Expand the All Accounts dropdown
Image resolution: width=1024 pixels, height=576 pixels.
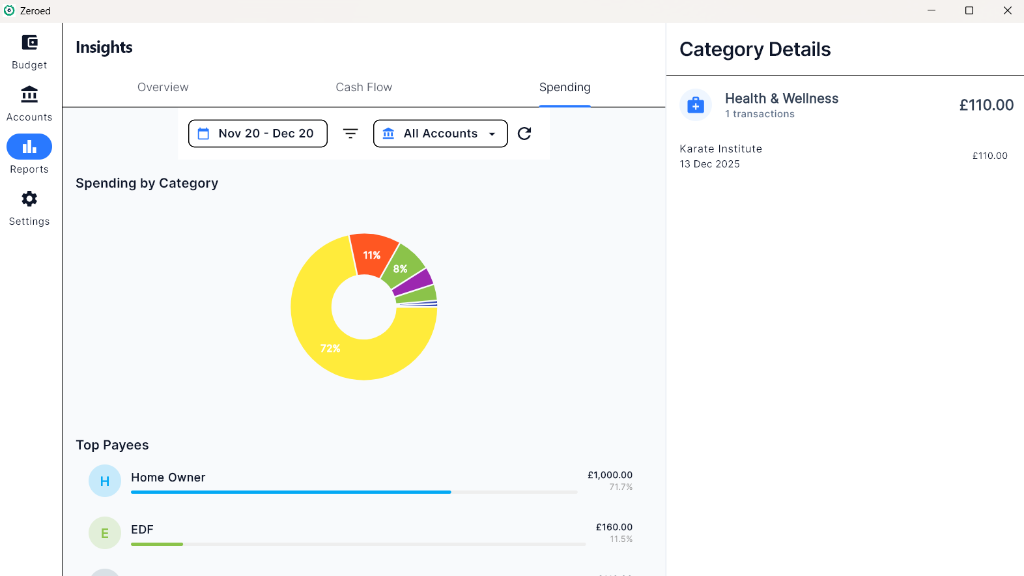(x=440, y=134)
